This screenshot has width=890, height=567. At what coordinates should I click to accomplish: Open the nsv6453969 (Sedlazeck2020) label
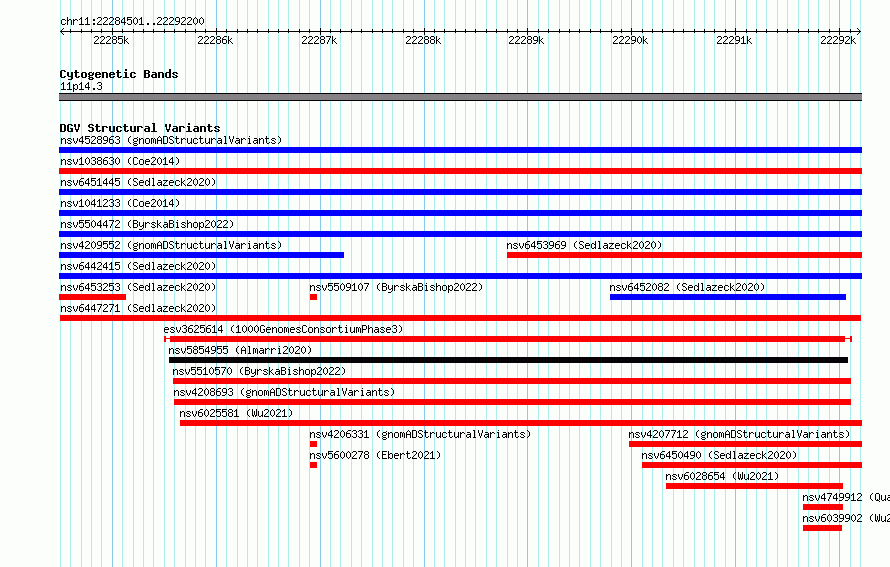[584, 245]
